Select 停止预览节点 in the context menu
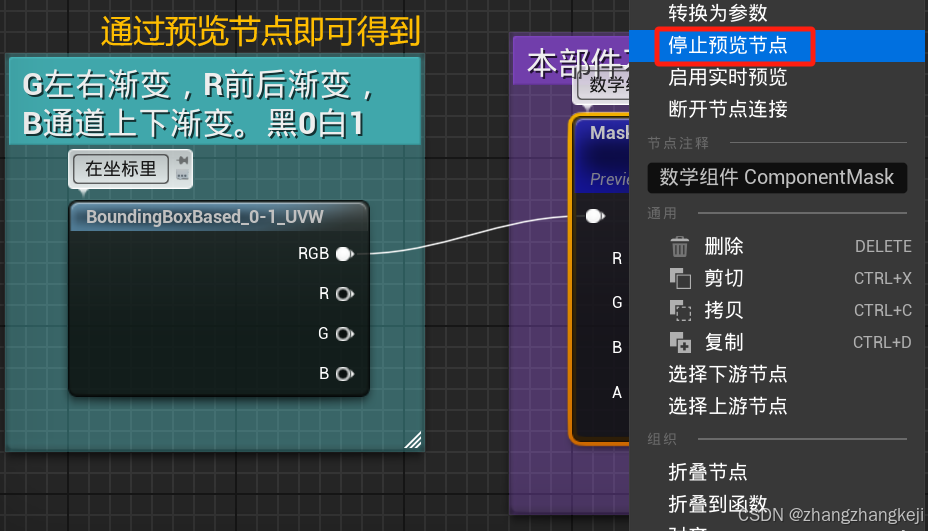This screenshot has width=928, height=531. (x=778, y=45)
